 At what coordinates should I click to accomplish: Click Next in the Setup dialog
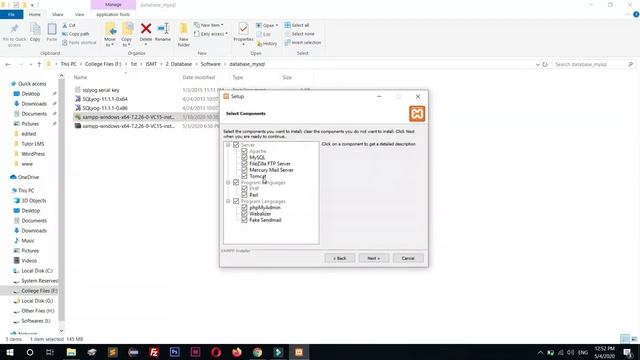(373, 258)
